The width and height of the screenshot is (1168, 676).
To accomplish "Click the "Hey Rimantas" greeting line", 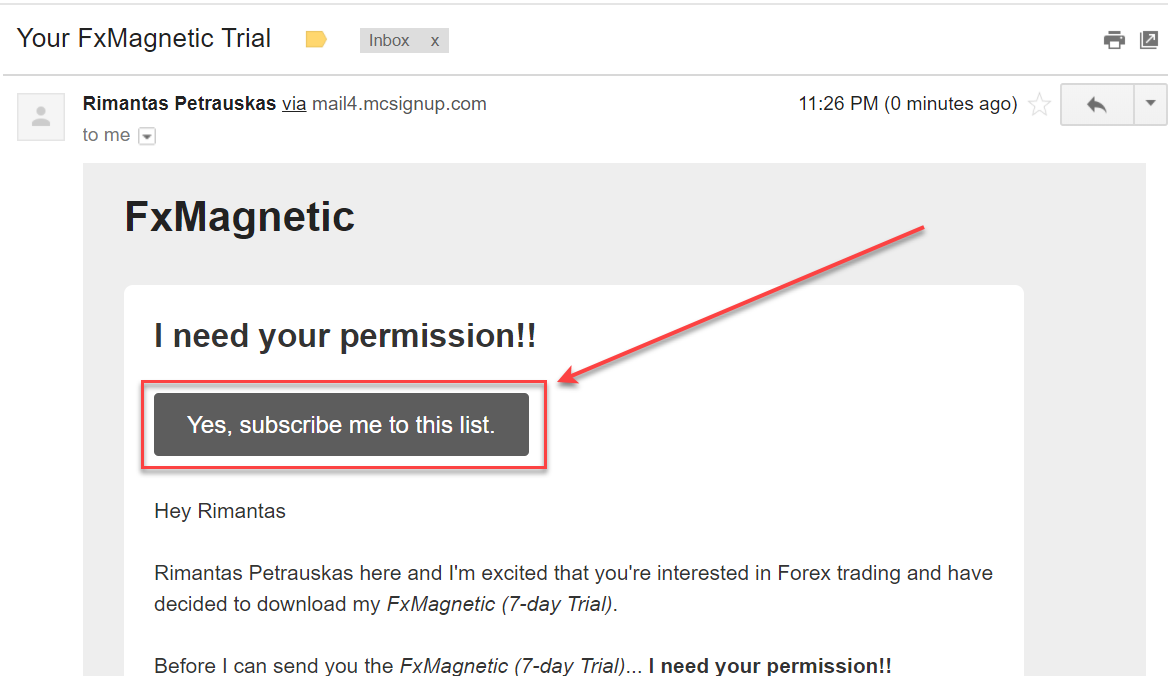I will coord(220,511).
